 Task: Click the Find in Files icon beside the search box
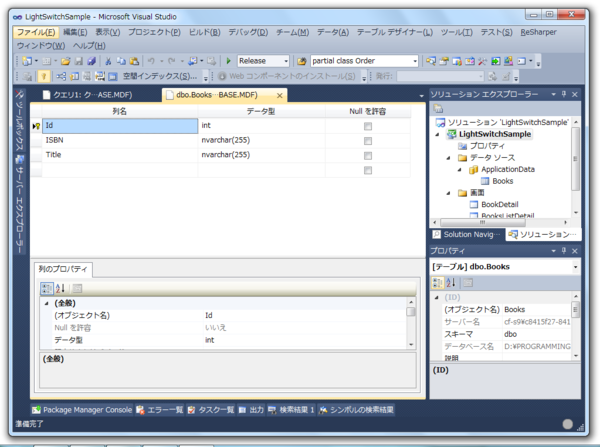click(x=302, y=61)
